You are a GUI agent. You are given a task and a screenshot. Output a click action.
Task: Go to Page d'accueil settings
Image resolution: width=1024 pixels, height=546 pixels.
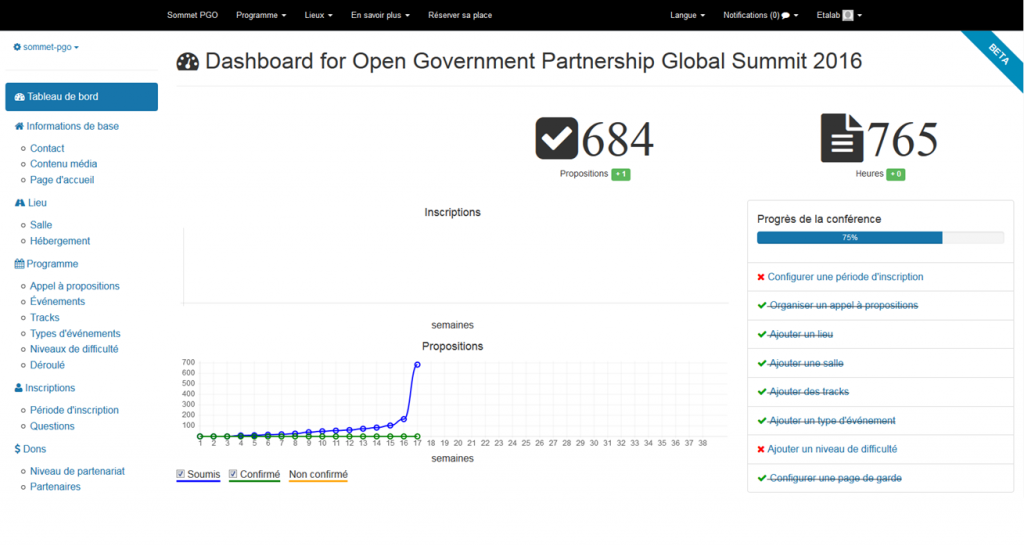coord(62,180)
